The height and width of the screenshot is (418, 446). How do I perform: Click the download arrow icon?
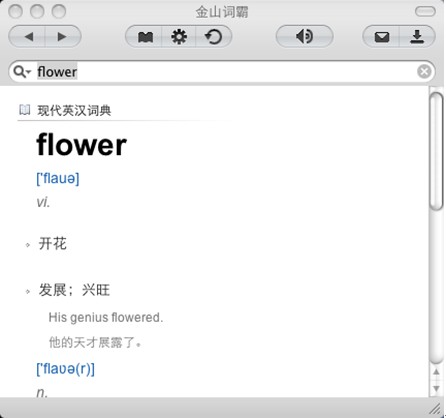pyautogui.click(x=417, y=37)
